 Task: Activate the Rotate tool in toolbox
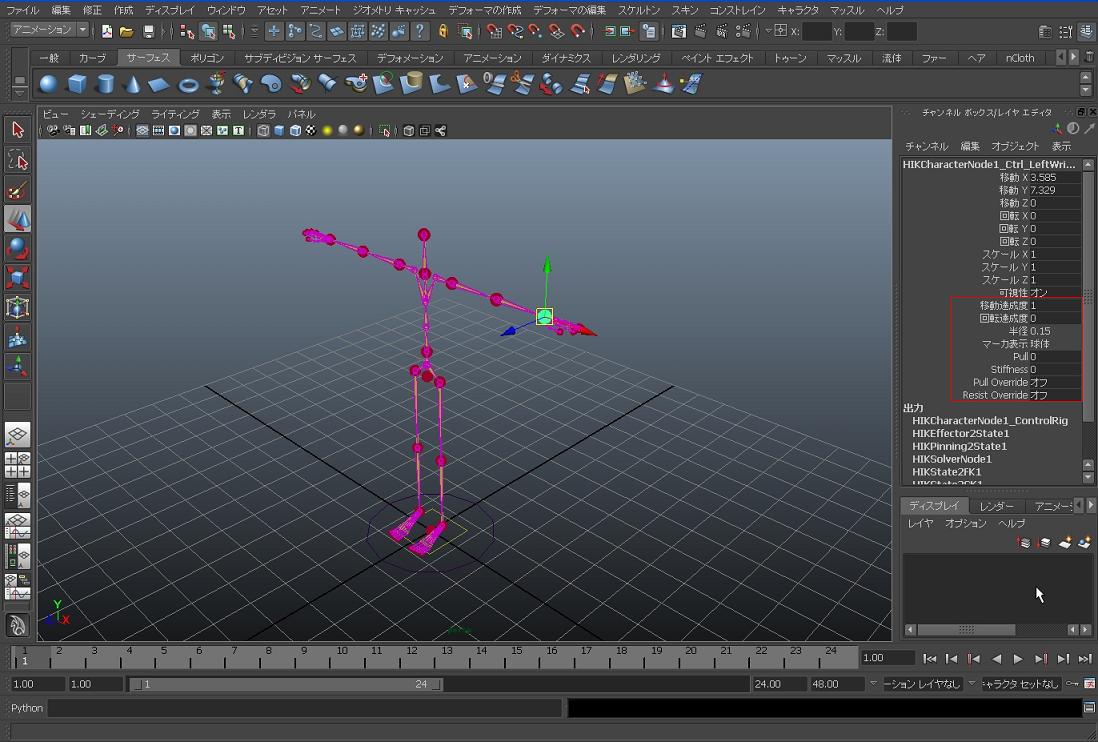pos(17,247)
